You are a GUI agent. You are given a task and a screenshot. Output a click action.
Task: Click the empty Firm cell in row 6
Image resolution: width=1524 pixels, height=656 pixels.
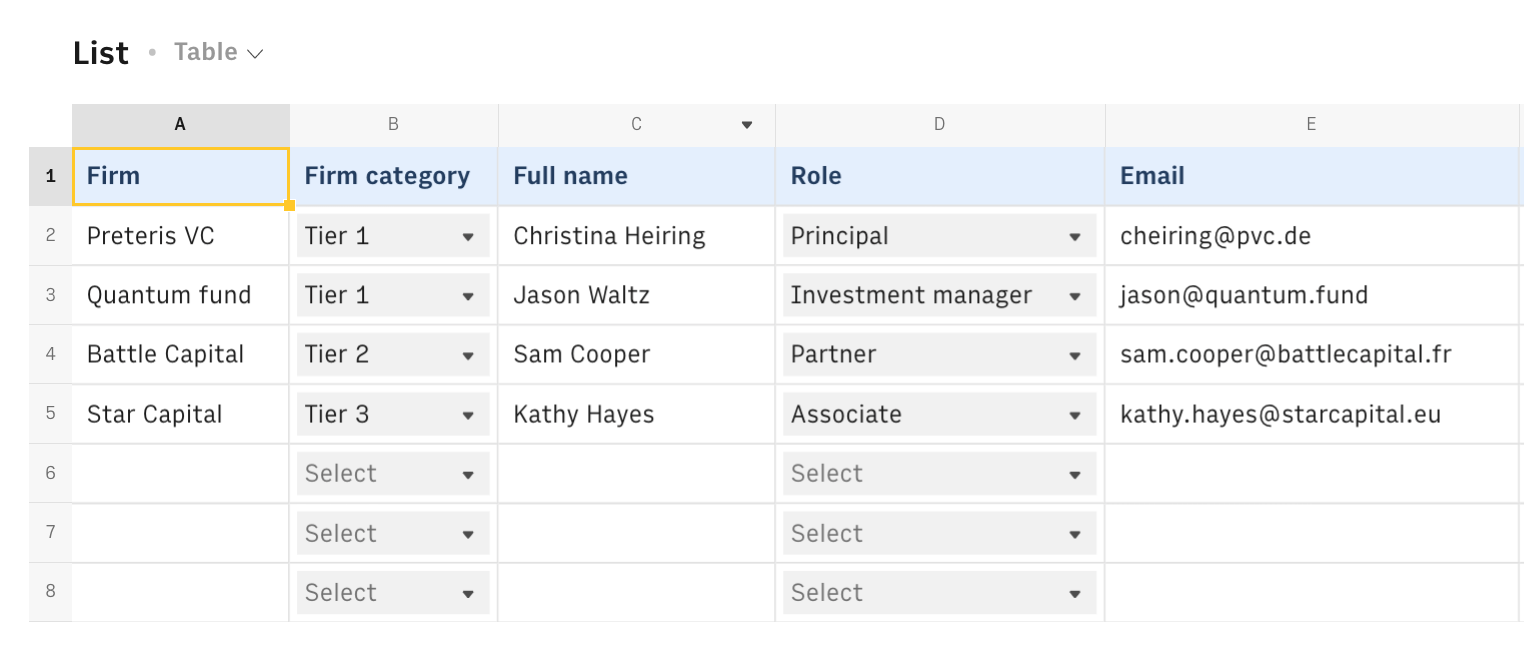[180, 473]
